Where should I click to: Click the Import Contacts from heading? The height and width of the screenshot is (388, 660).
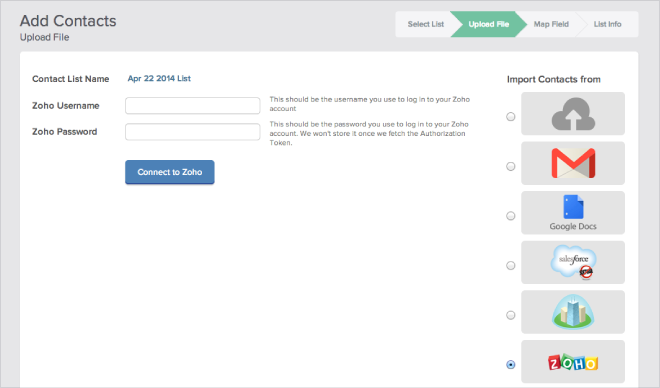pos(554,80)
